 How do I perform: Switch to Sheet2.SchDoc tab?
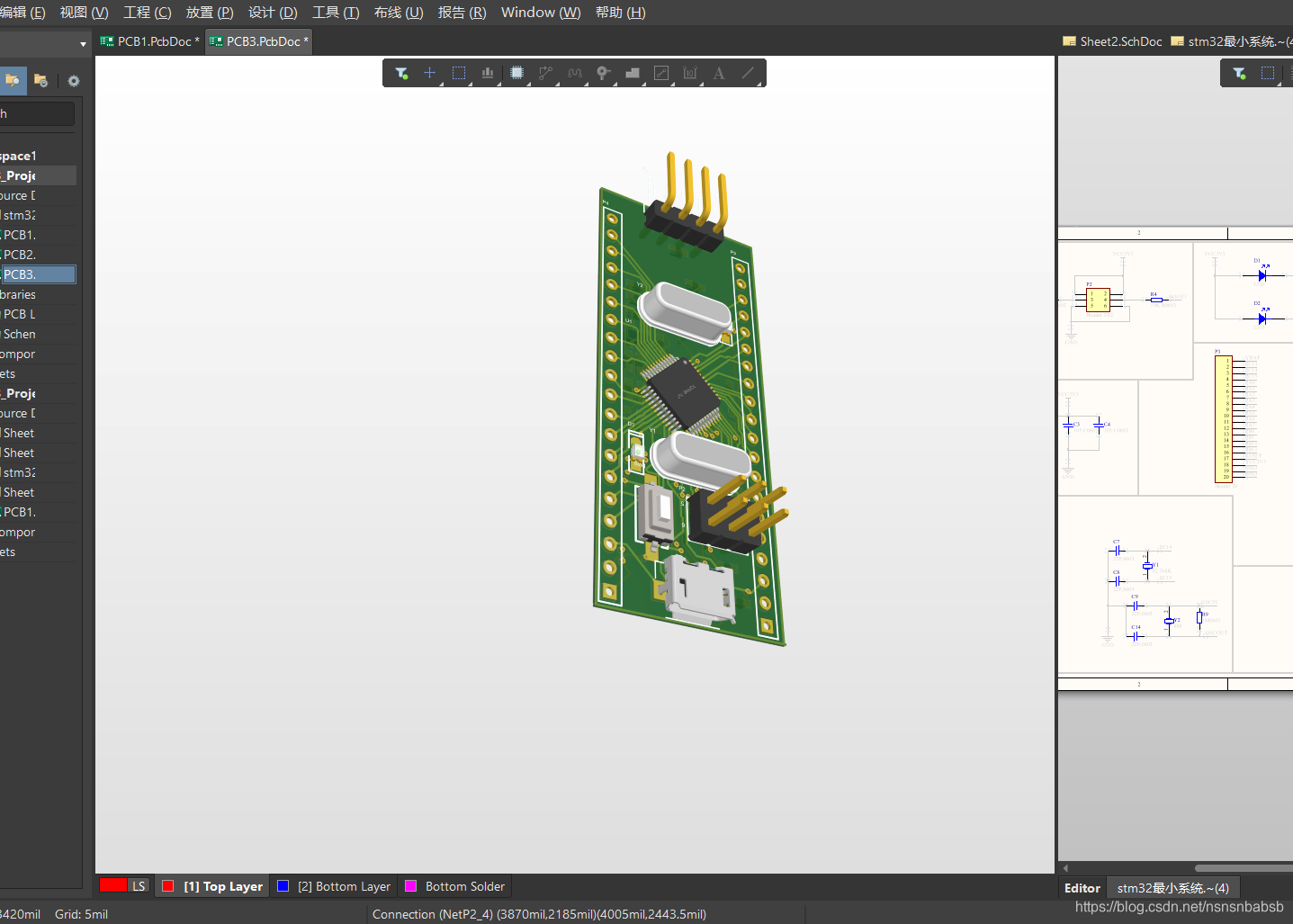pyautogui.click(x=1112, y=41)
